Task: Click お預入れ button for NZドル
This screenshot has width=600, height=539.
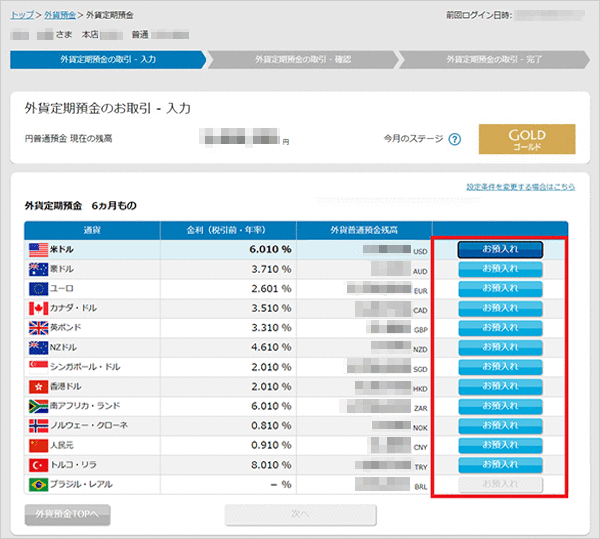Action: point(500,347)
